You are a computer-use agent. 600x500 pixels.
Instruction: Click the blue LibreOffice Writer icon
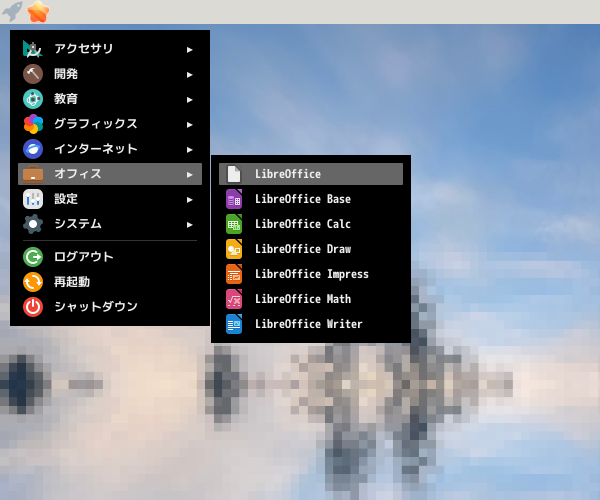[x=234, y=324]
